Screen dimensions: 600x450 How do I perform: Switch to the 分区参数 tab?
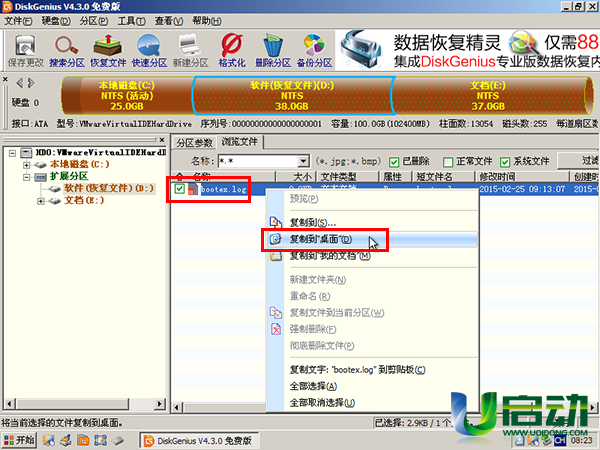pyautogui.click(x=194, y=143)
